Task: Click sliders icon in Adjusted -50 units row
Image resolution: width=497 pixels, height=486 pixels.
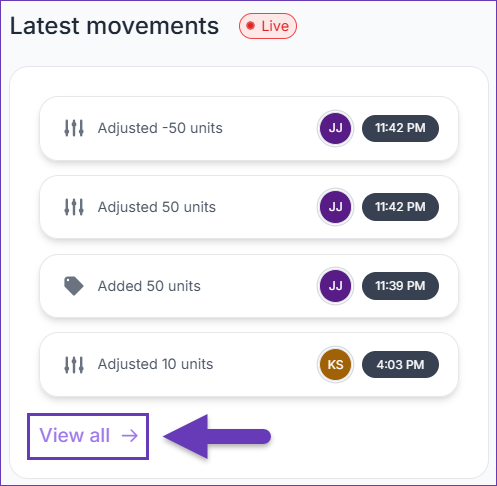Action: coord(74,128)
